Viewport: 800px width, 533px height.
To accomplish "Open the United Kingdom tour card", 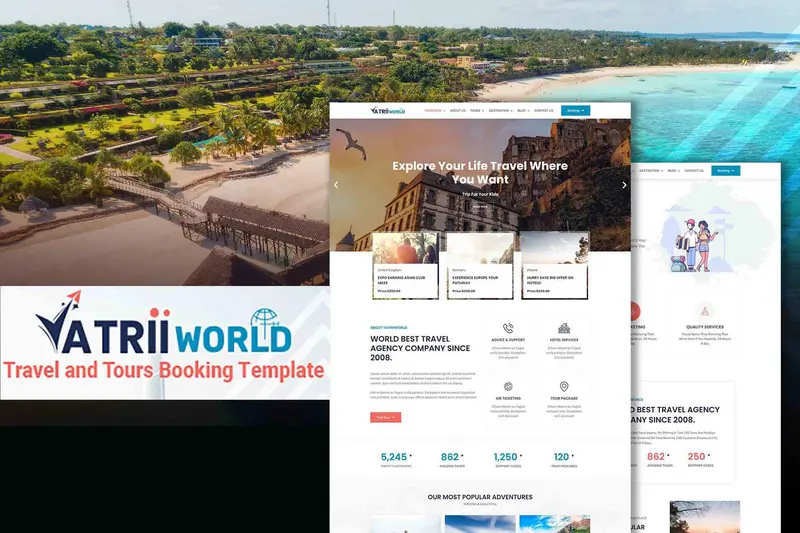I will [406, 265].
